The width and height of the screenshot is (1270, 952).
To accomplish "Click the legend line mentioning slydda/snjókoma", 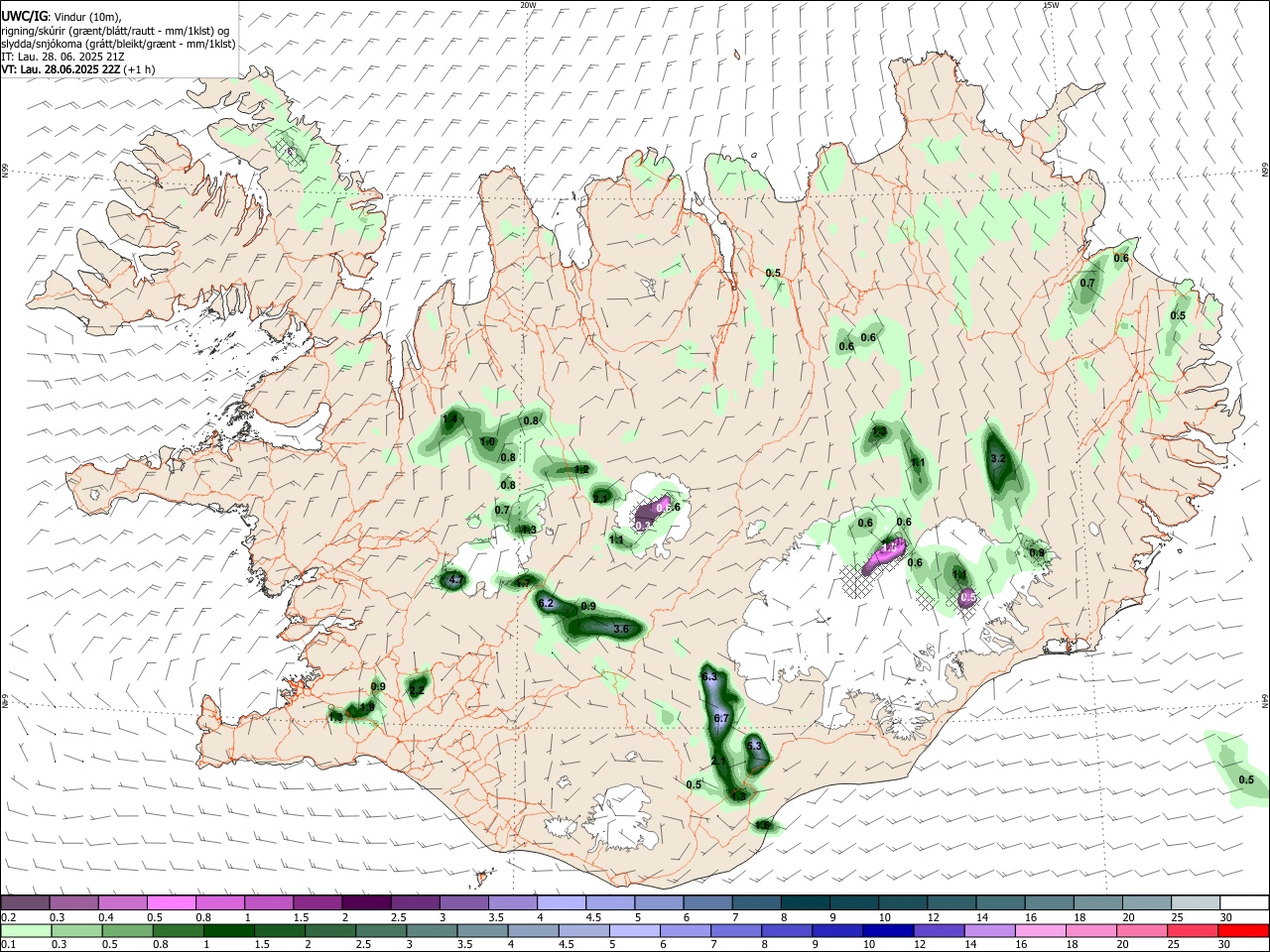I will pos(118,44).
